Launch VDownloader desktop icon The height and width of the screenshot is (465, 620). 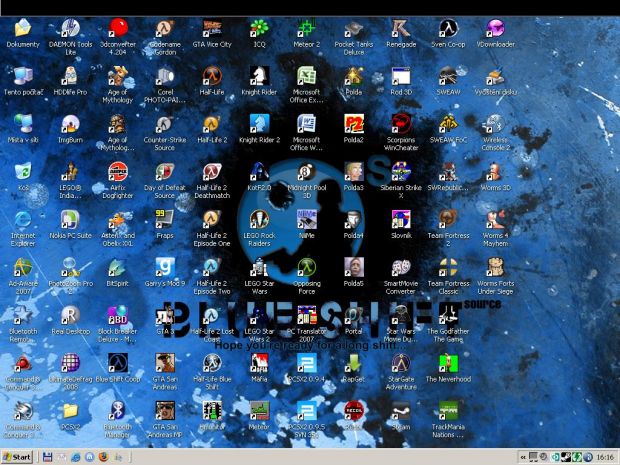tap(495, 28)
